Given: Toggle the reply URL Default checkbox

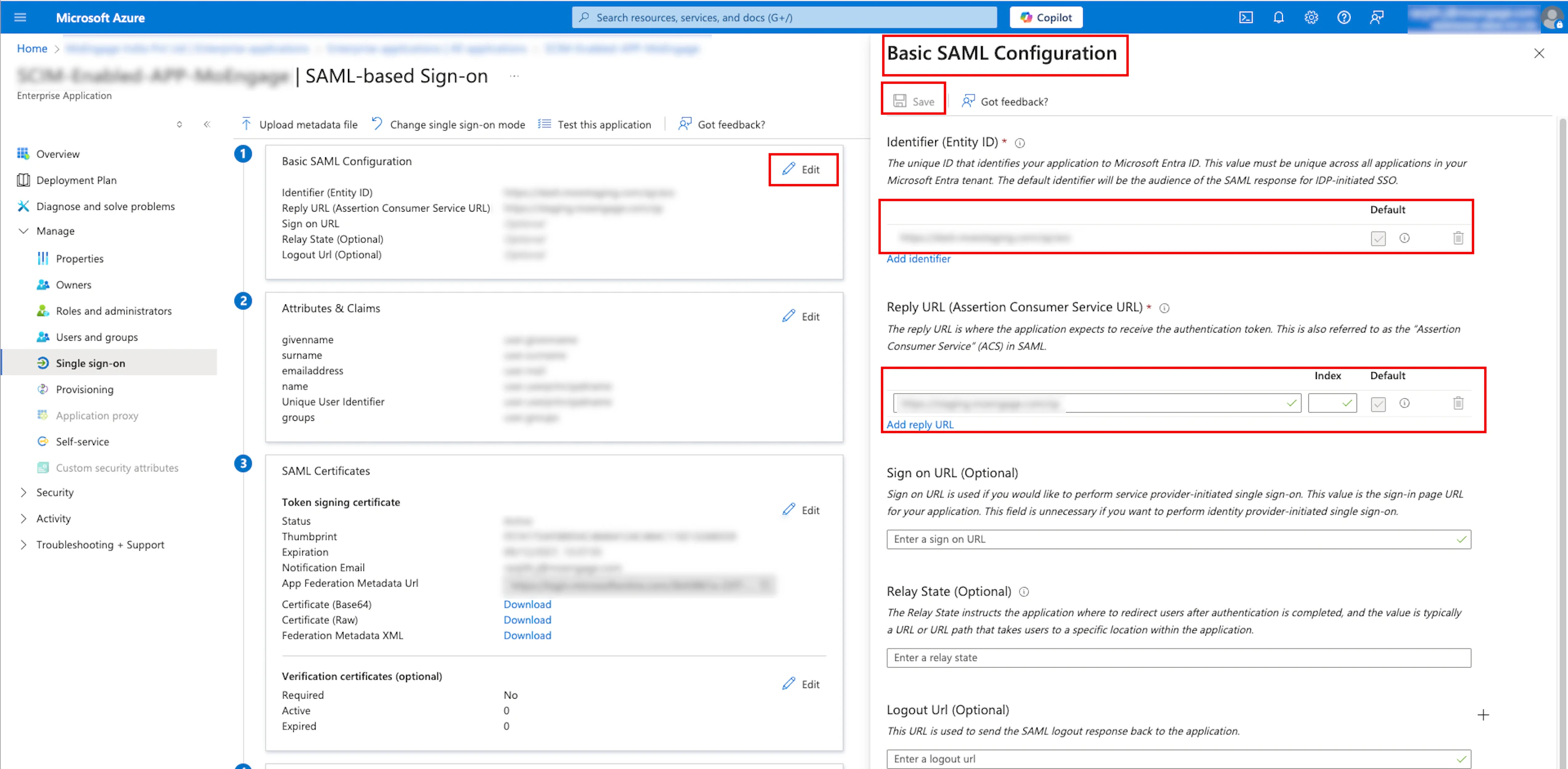Looking at the screenshot, I should 1378,404.
